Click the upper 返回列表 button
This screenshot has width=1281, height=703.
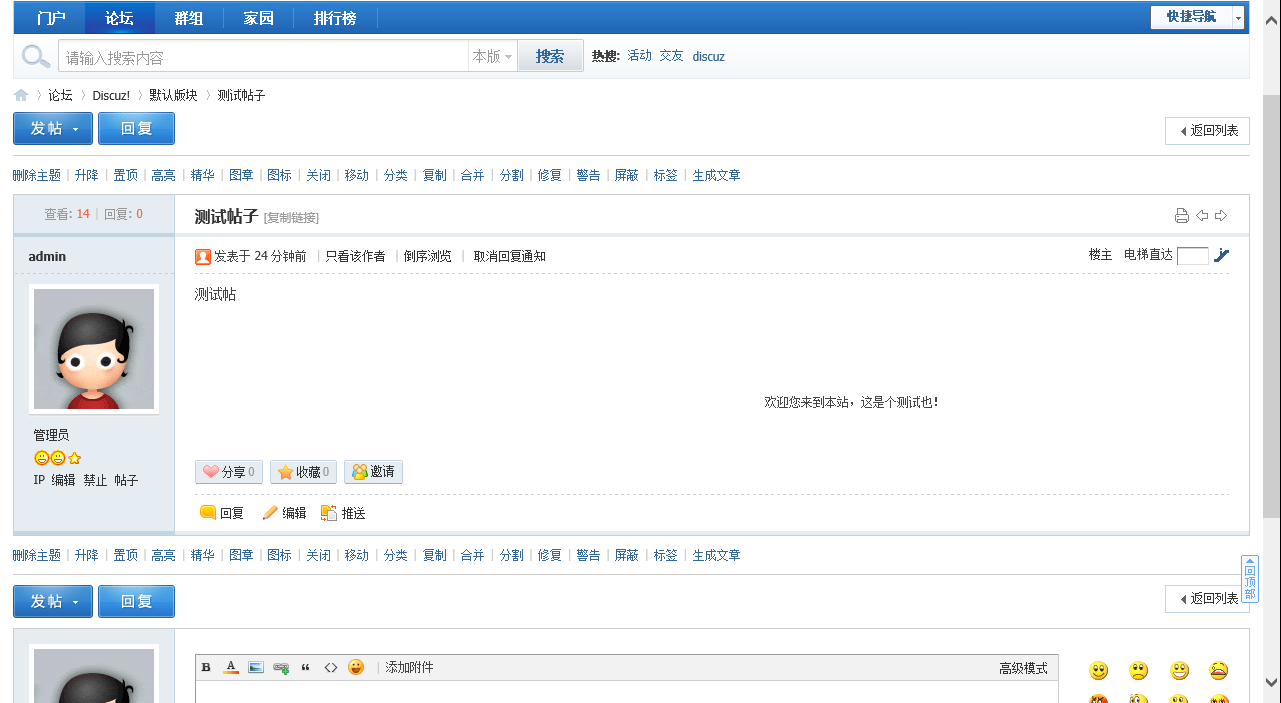coord(1208,131)
